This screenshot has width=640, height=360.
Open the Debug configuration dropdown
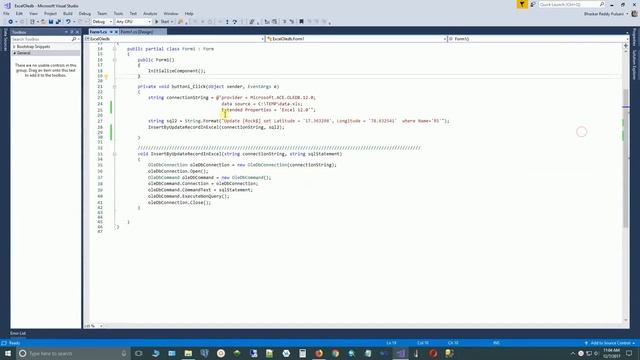[x=102, y=22]
